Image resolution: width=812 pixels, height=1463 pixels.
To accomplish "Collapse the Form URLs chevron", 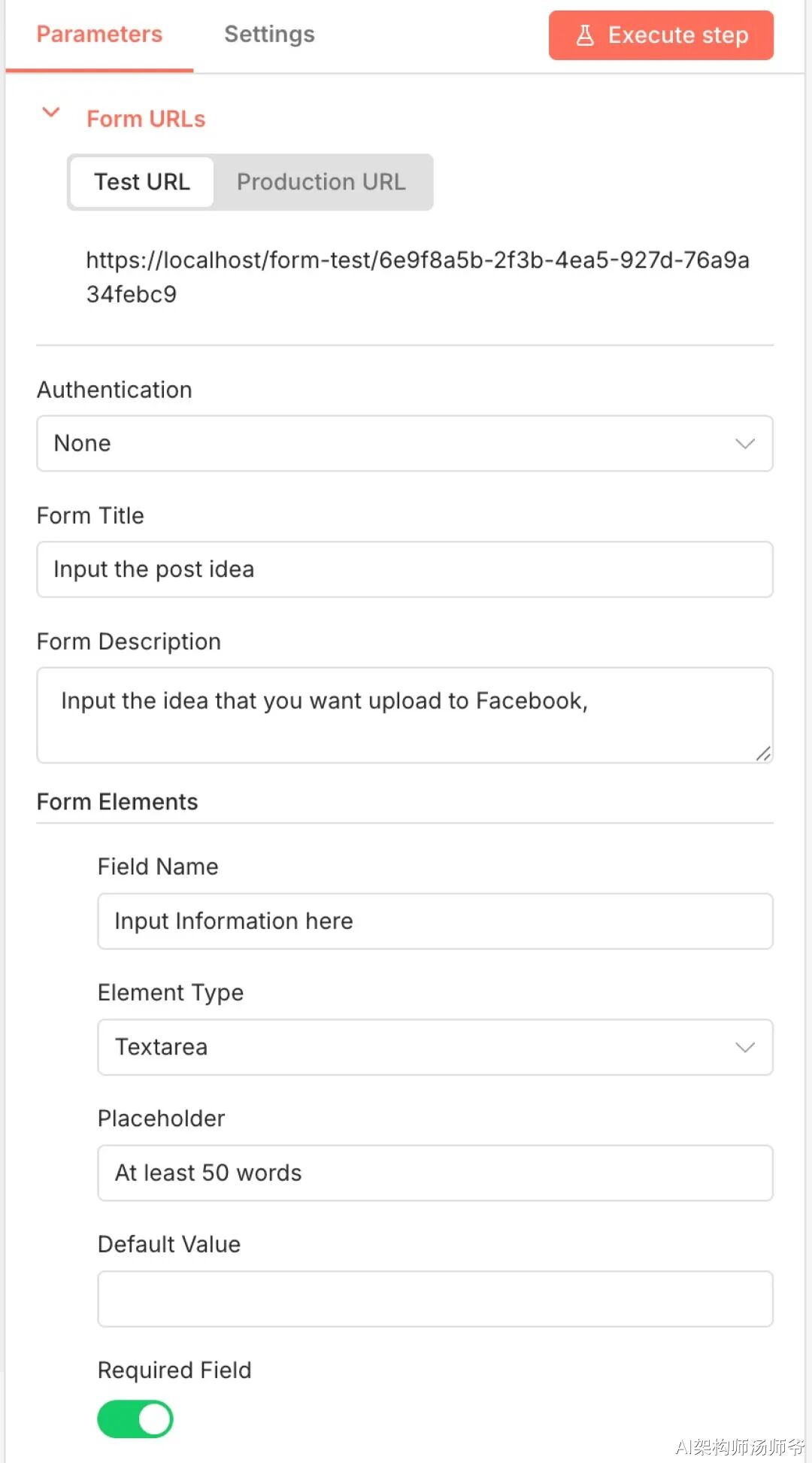I will click(x=51, y=114).
